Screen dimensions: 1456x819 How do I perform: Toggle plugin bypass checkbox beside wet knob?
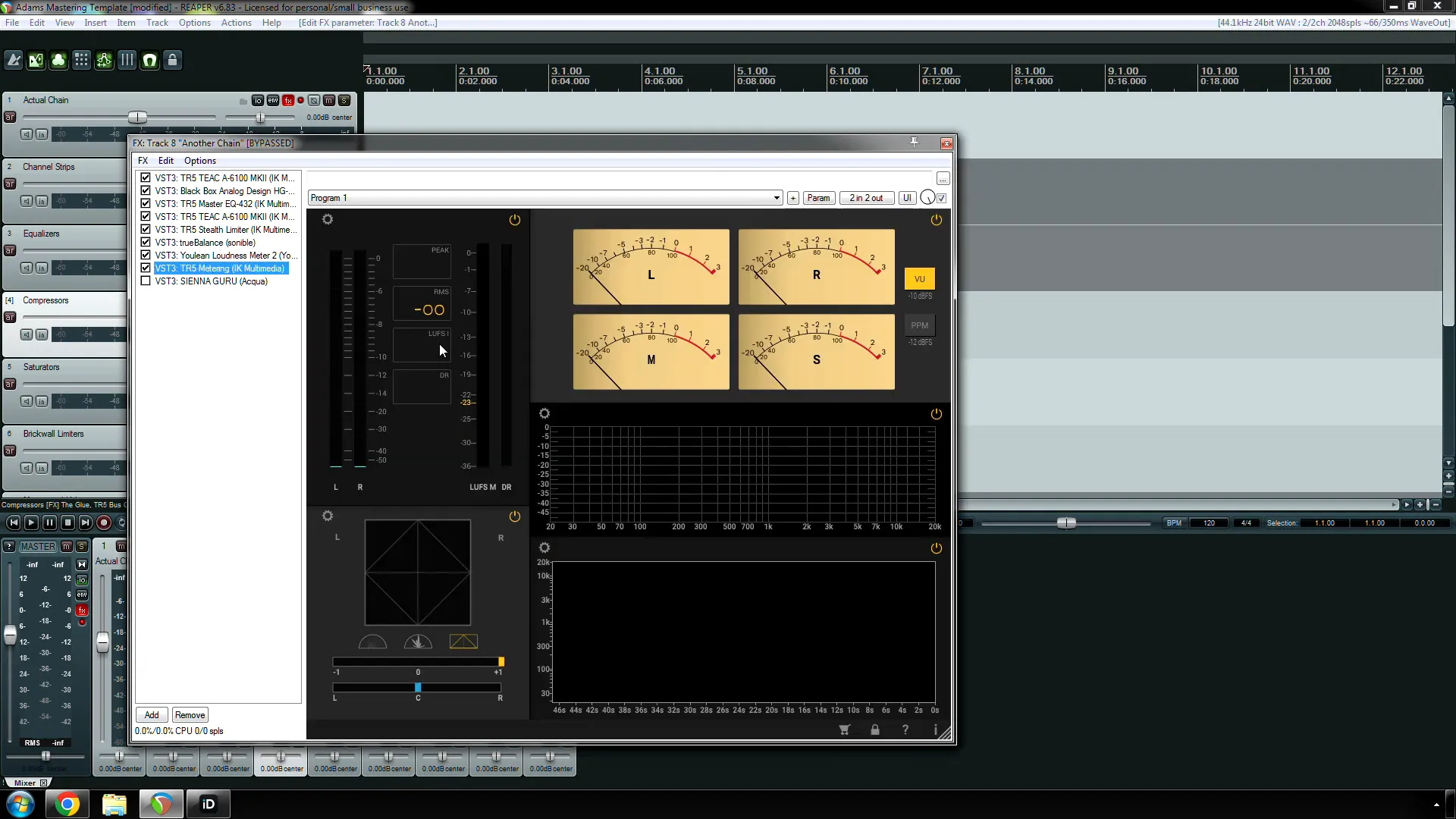pyautogui.click(x=942, y=198)
